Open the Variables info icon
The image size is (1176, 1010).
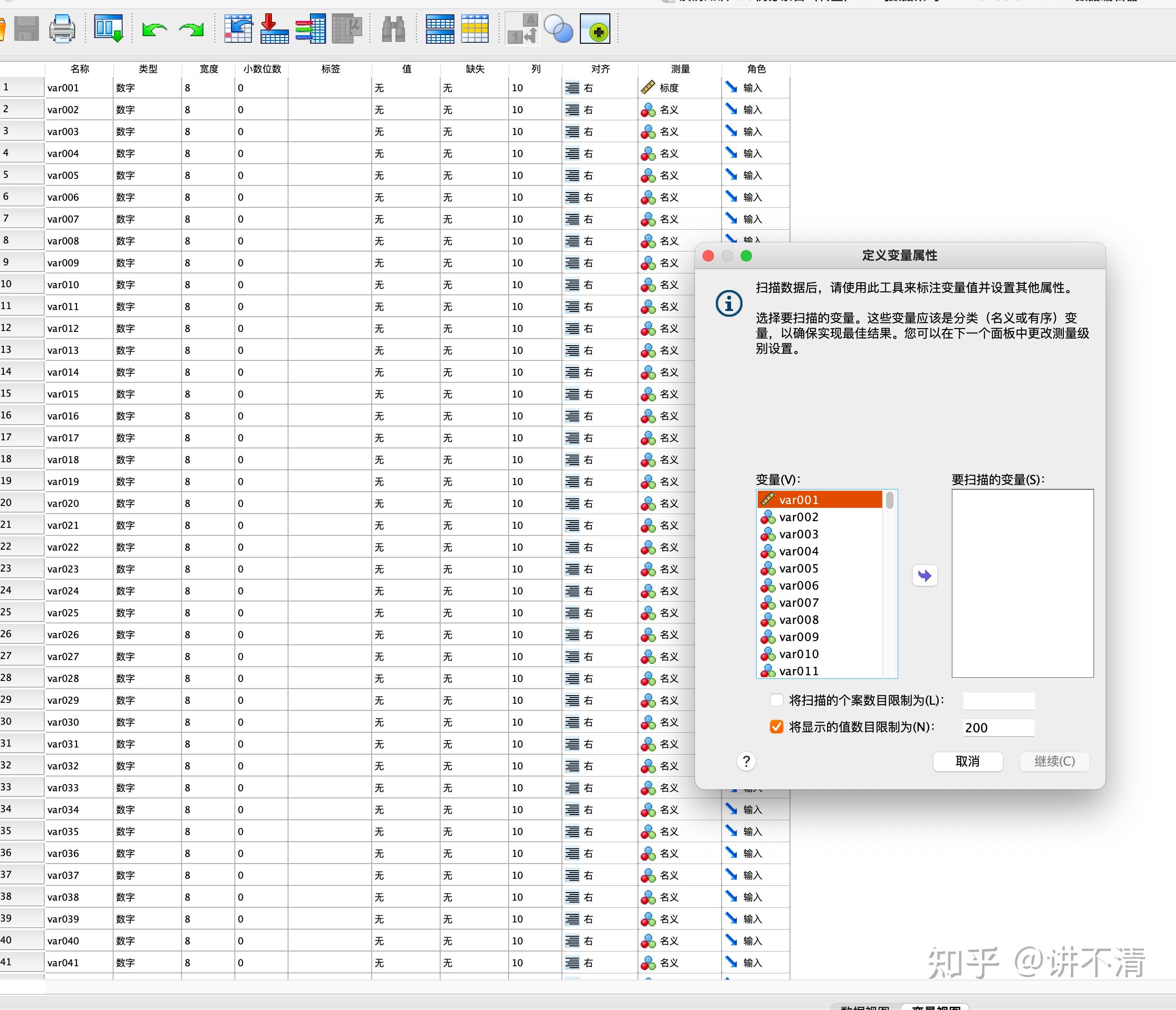click(x=310, y=29)
